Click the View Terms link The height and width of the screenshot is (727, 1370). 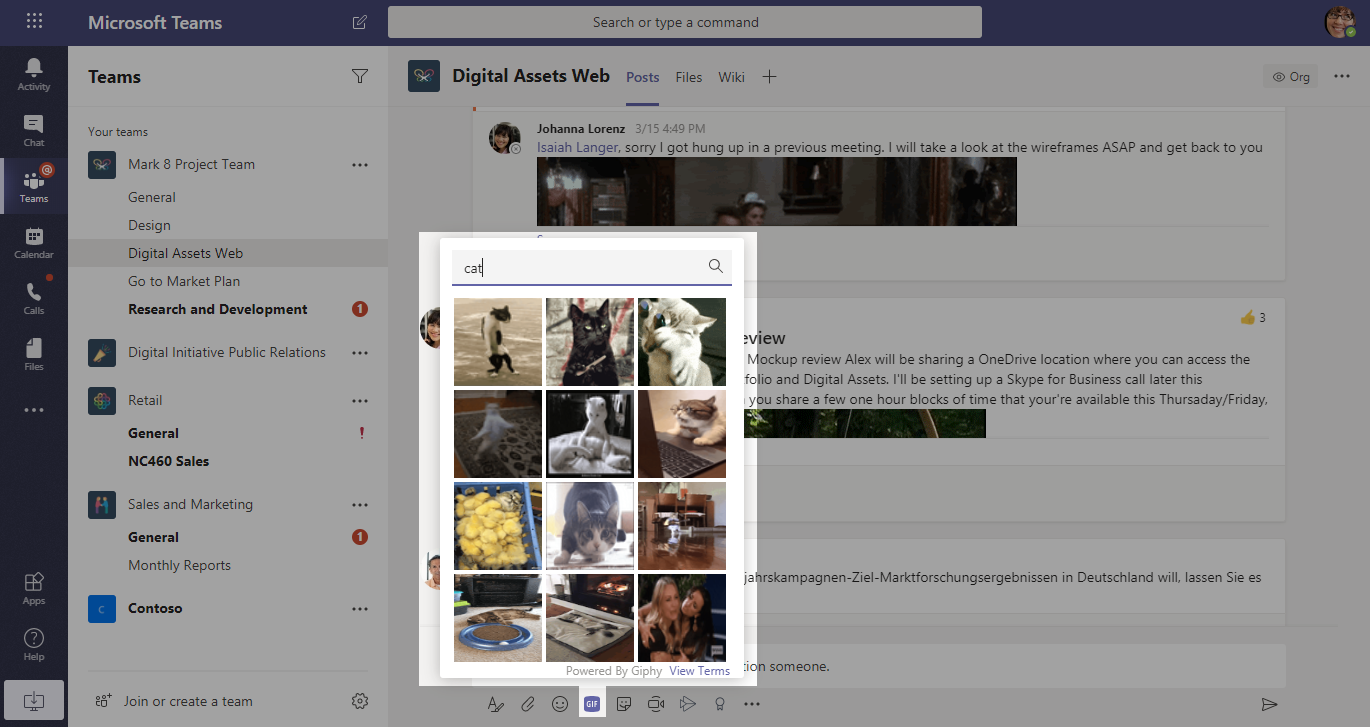click(699, 671)
